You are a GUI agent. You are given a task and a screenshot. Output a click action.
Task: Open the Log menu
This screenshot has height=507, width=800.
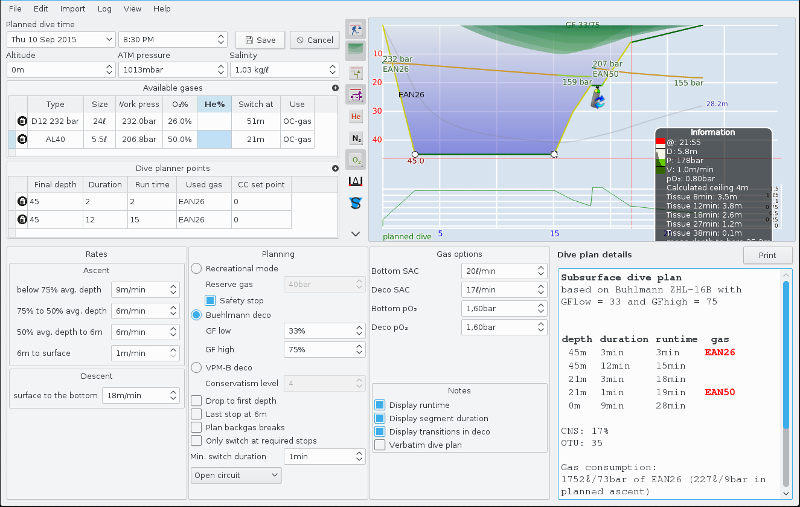[x=104, y=8]
